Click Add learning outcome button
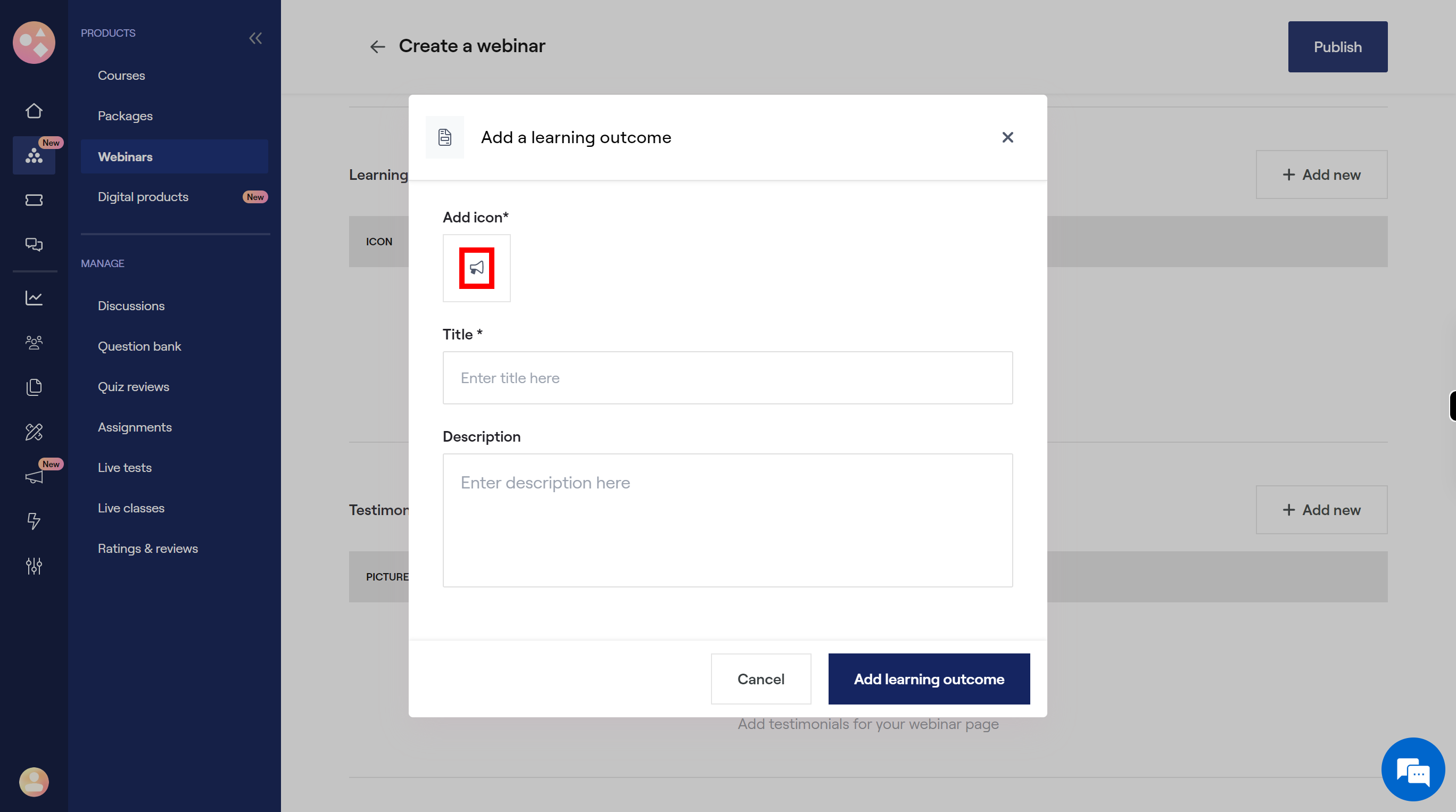 point(929,678)
